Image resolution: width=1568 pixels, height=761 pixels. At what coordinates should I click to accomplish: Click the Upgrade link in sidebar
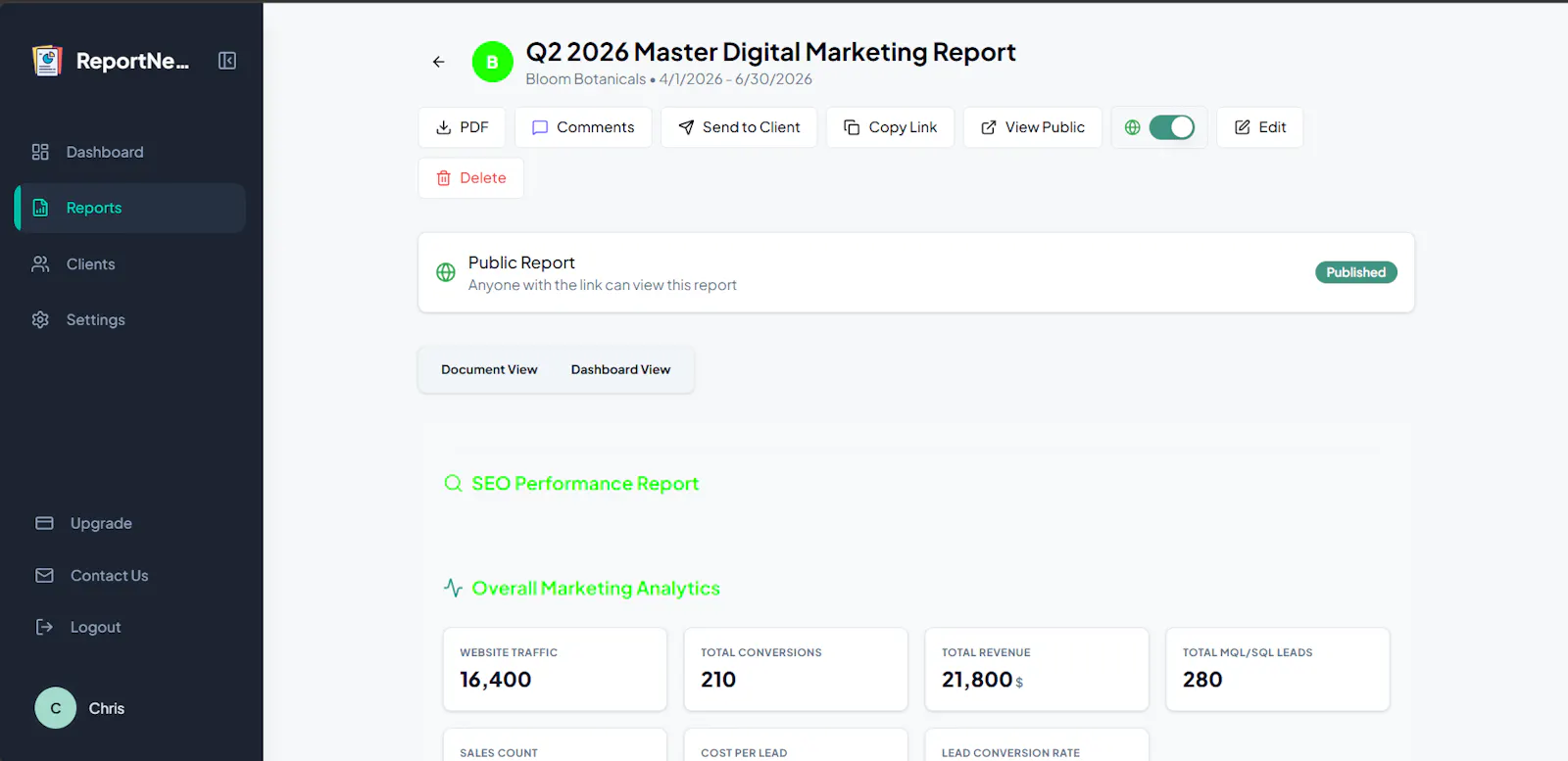click(101, 523)
